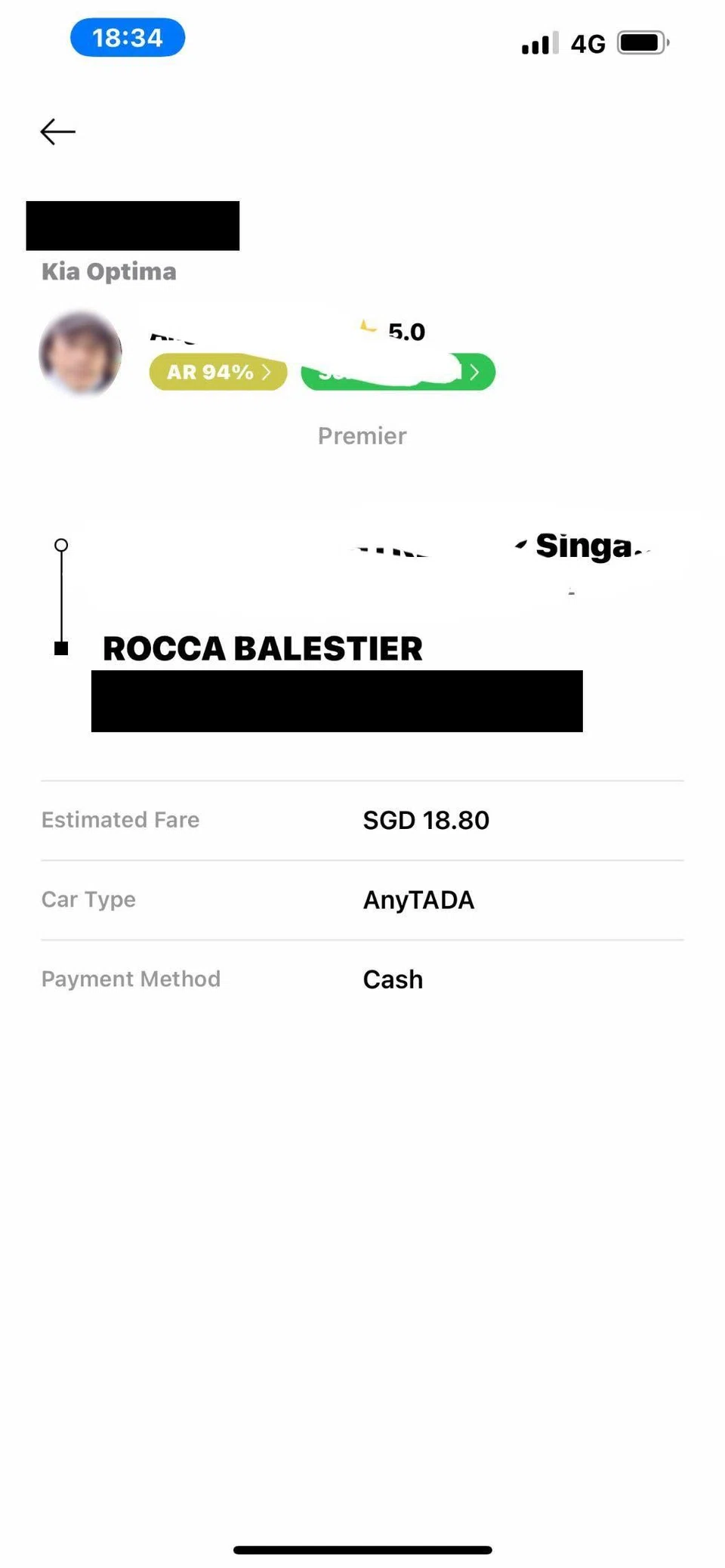This screenshot has width=725, height=1568.
Task: Select the pickup circle marker icon
Action: click(61, 545)
